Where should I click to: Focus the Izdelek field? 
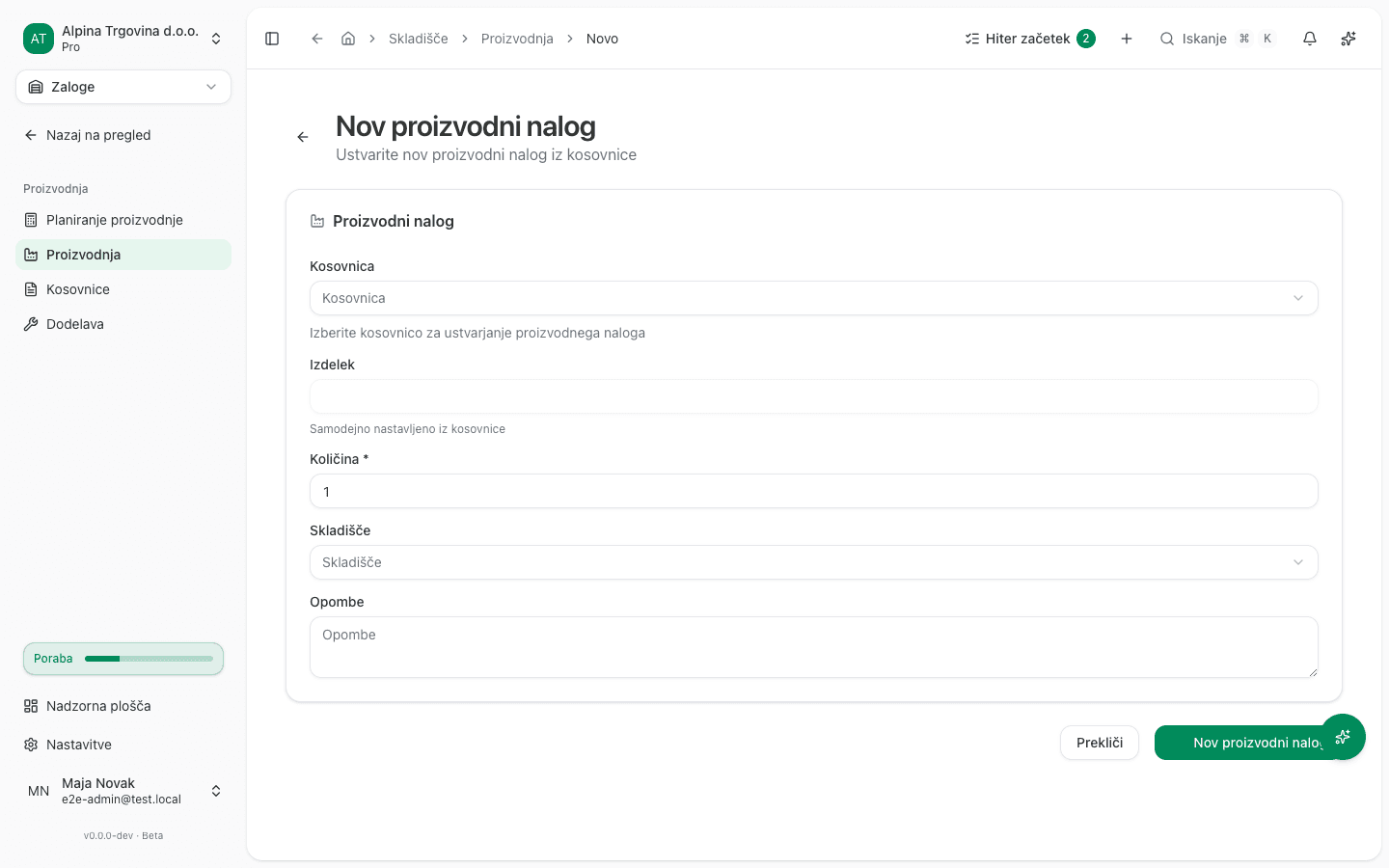(814, 396)
